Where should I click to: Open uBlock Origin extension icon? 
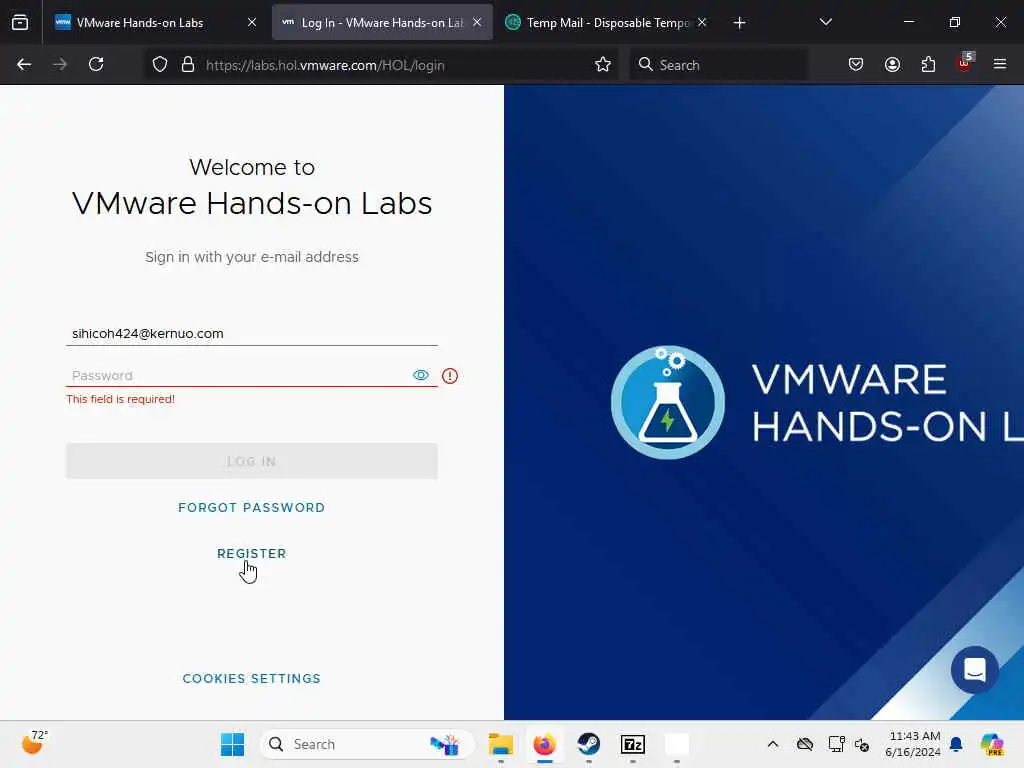pos(965,63)
